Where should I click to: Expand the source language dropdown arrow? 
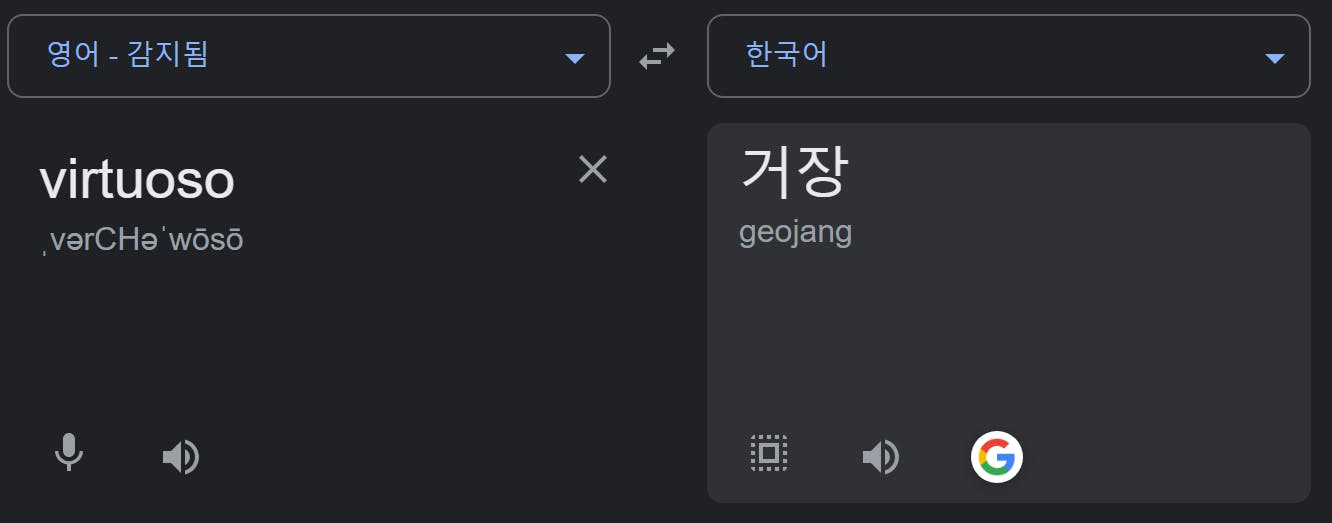574,58
